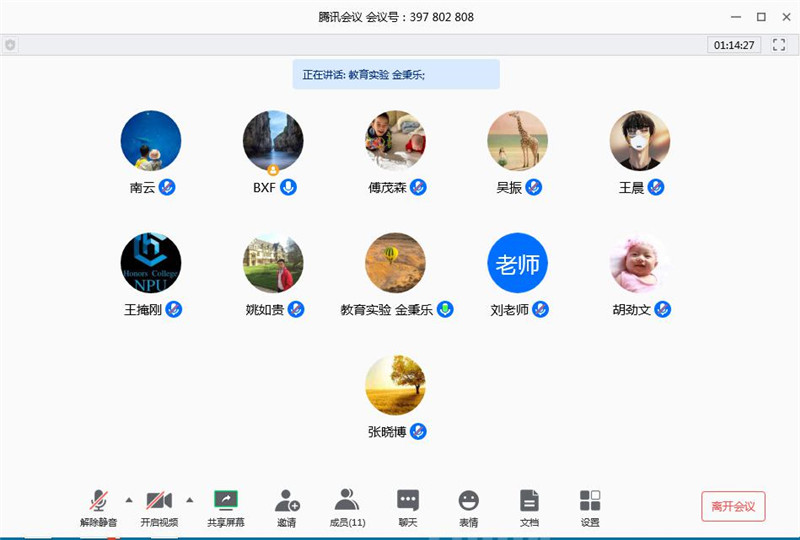Click muted mic icon next to 王掩刚
The height and width of the screenshot is (540, 800).
coord(173,309)
